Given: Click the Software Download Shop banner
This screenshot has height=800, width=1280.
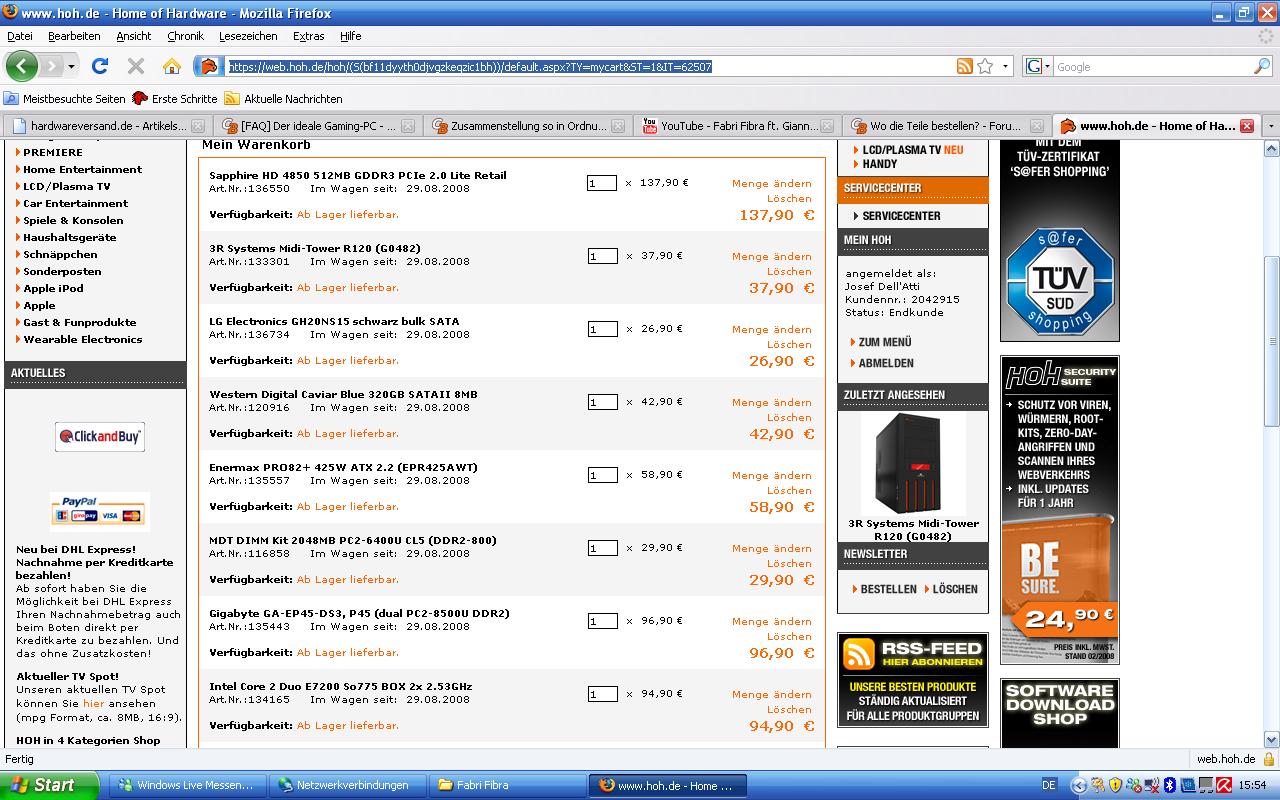Looking at the screenshot, I should (x=1060, y=714).
